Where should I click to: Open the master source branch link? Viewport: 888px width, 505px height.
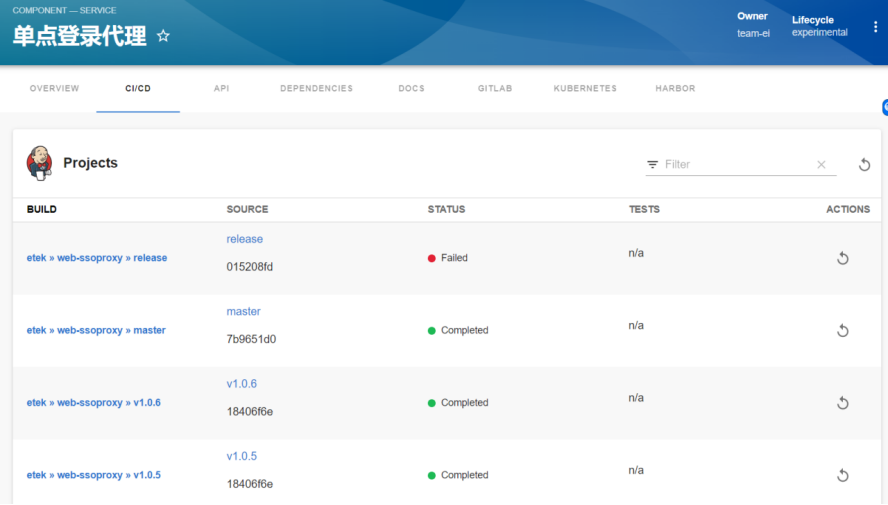tap(243, 312)
